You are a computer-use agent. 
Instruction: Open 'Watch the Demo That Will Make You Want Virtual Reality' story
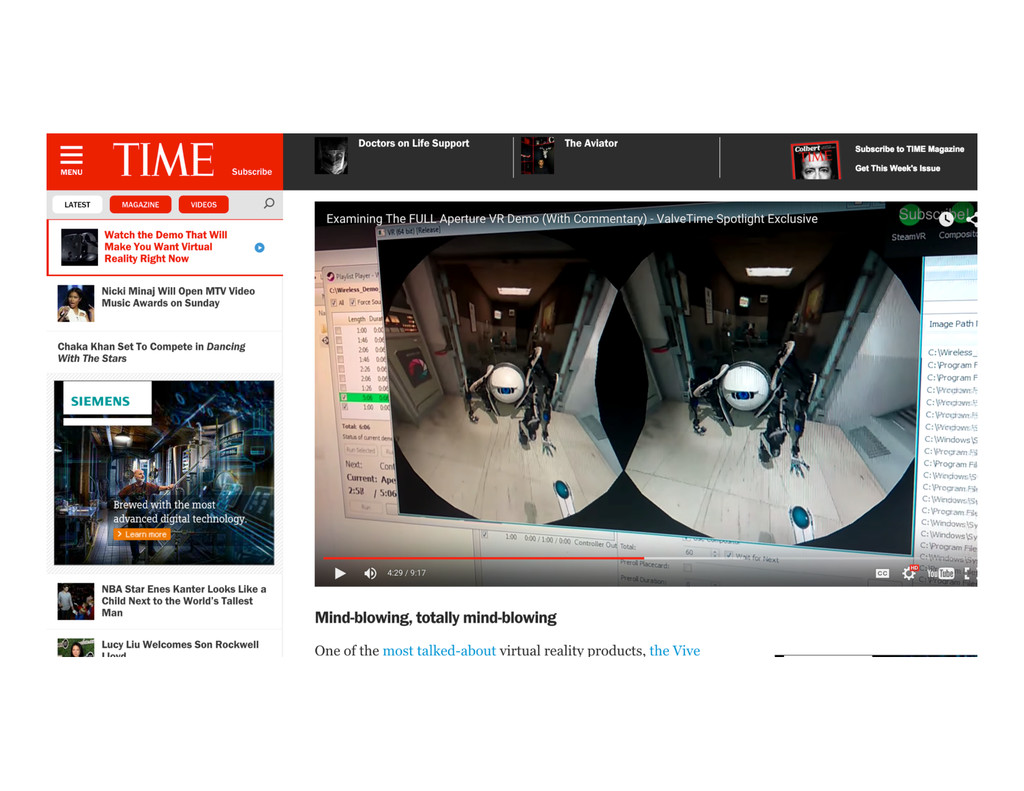click(166, 247)
